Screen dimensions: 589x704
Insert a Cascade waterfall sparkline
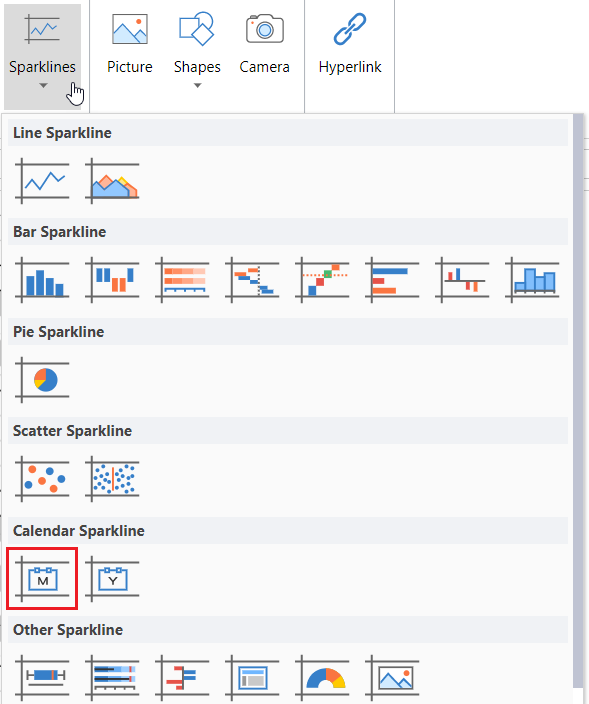252,280
